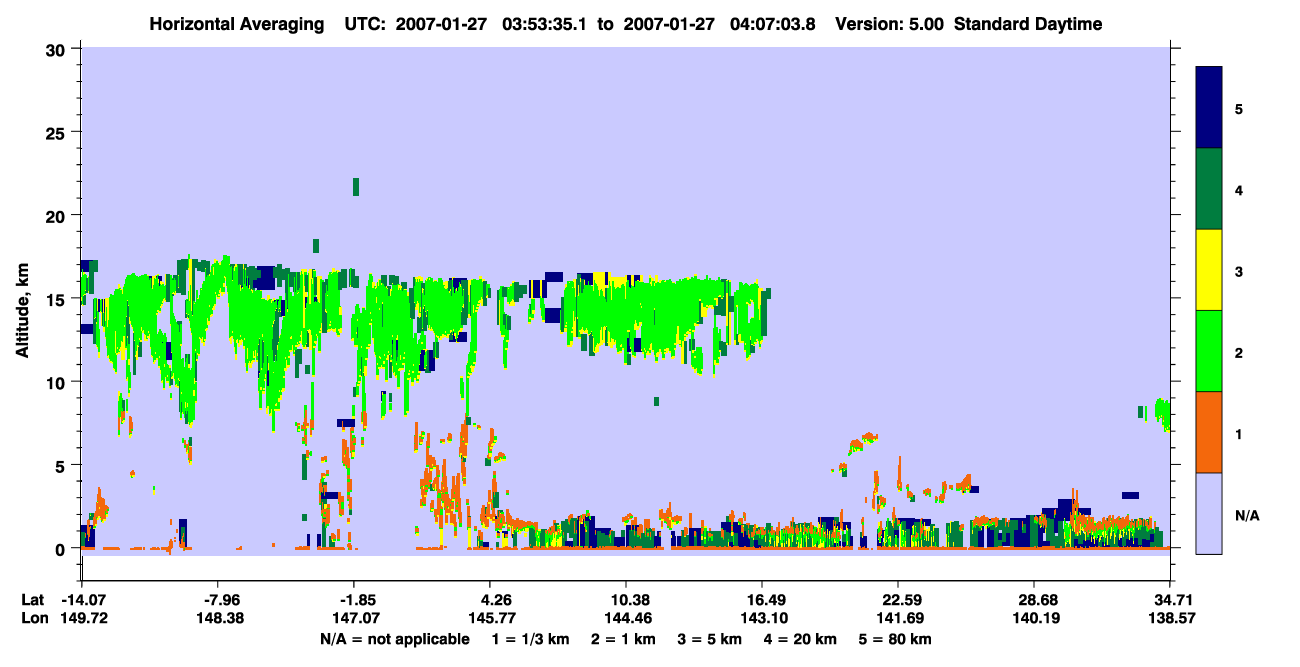The image size is (1300, 667).
Task: Click the '4 = 20 km' legend note
Action: coord(801,639)
